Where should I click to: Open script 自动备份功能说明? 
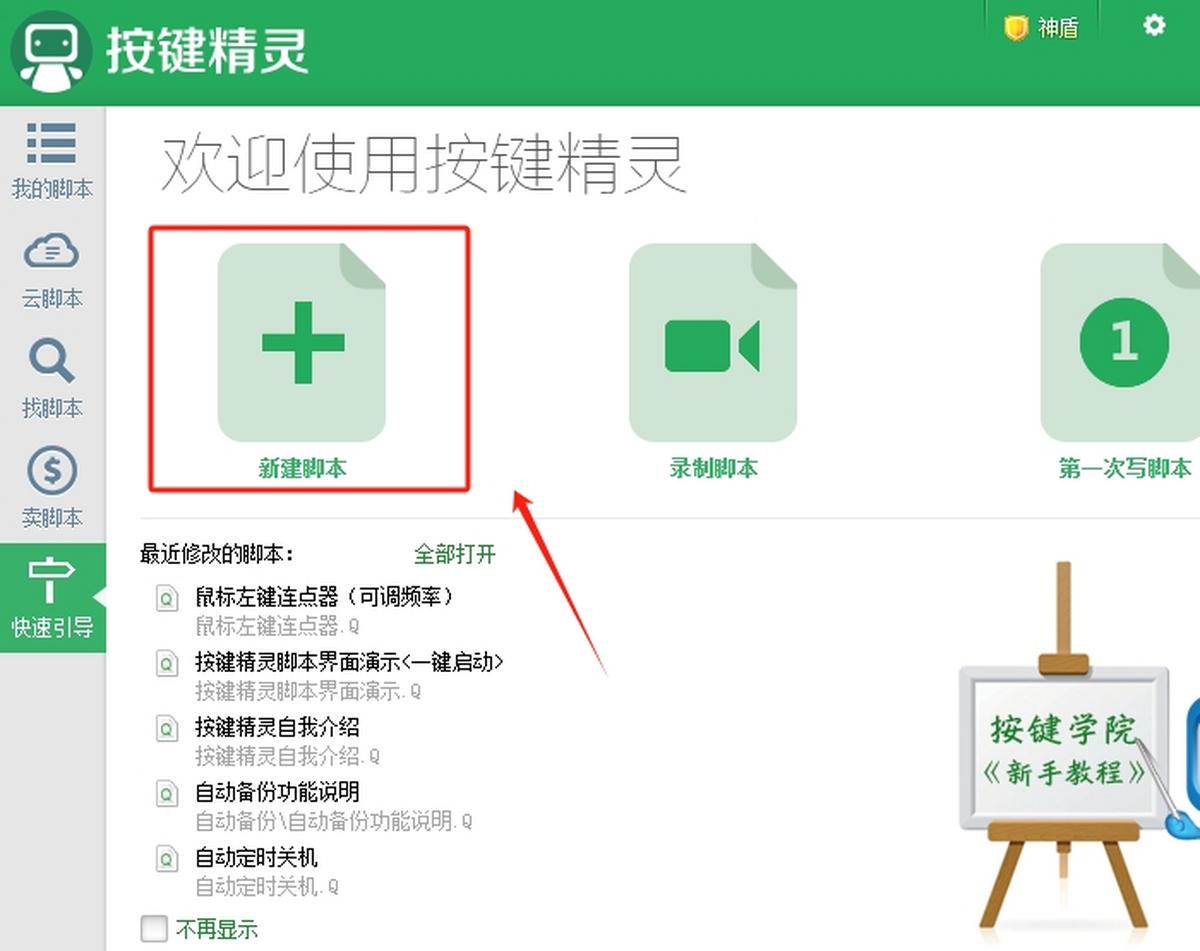pyautogui.click(x=277, y=793)
